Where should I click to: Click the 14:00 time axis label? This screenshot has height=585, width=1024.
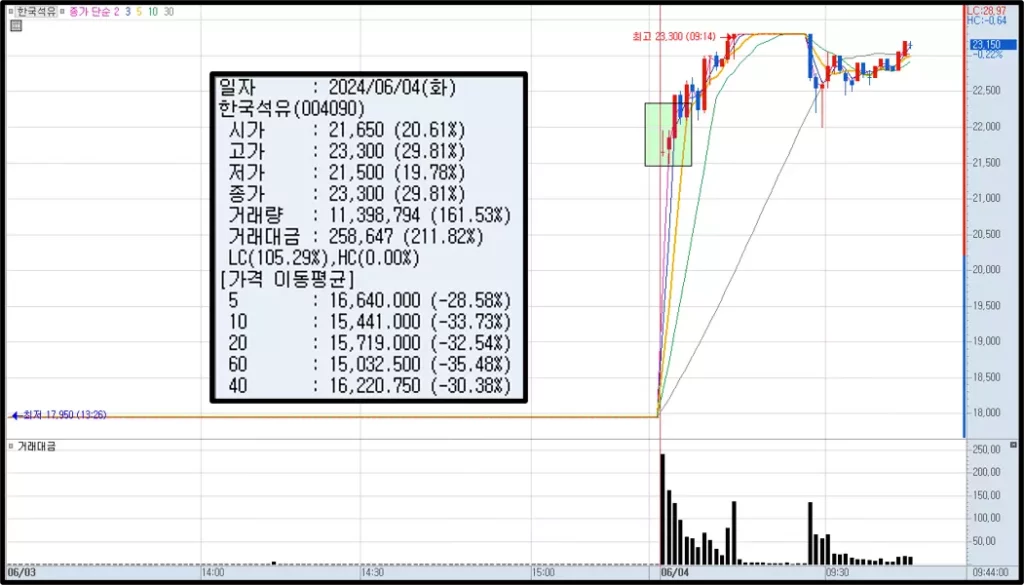coord(213,571)
